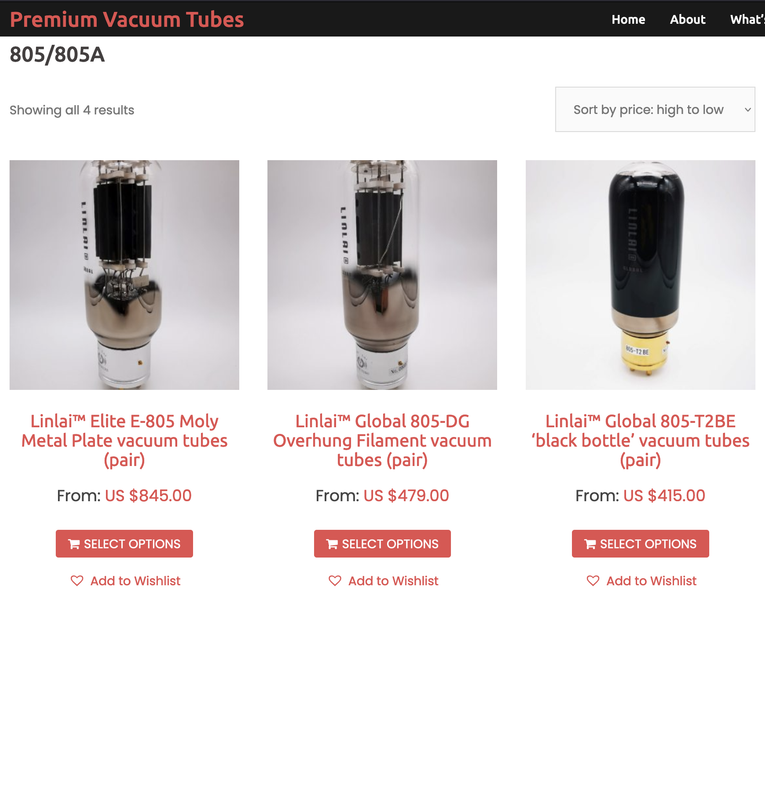Click Select Options for the $845.00 tubes

[125, 544]
